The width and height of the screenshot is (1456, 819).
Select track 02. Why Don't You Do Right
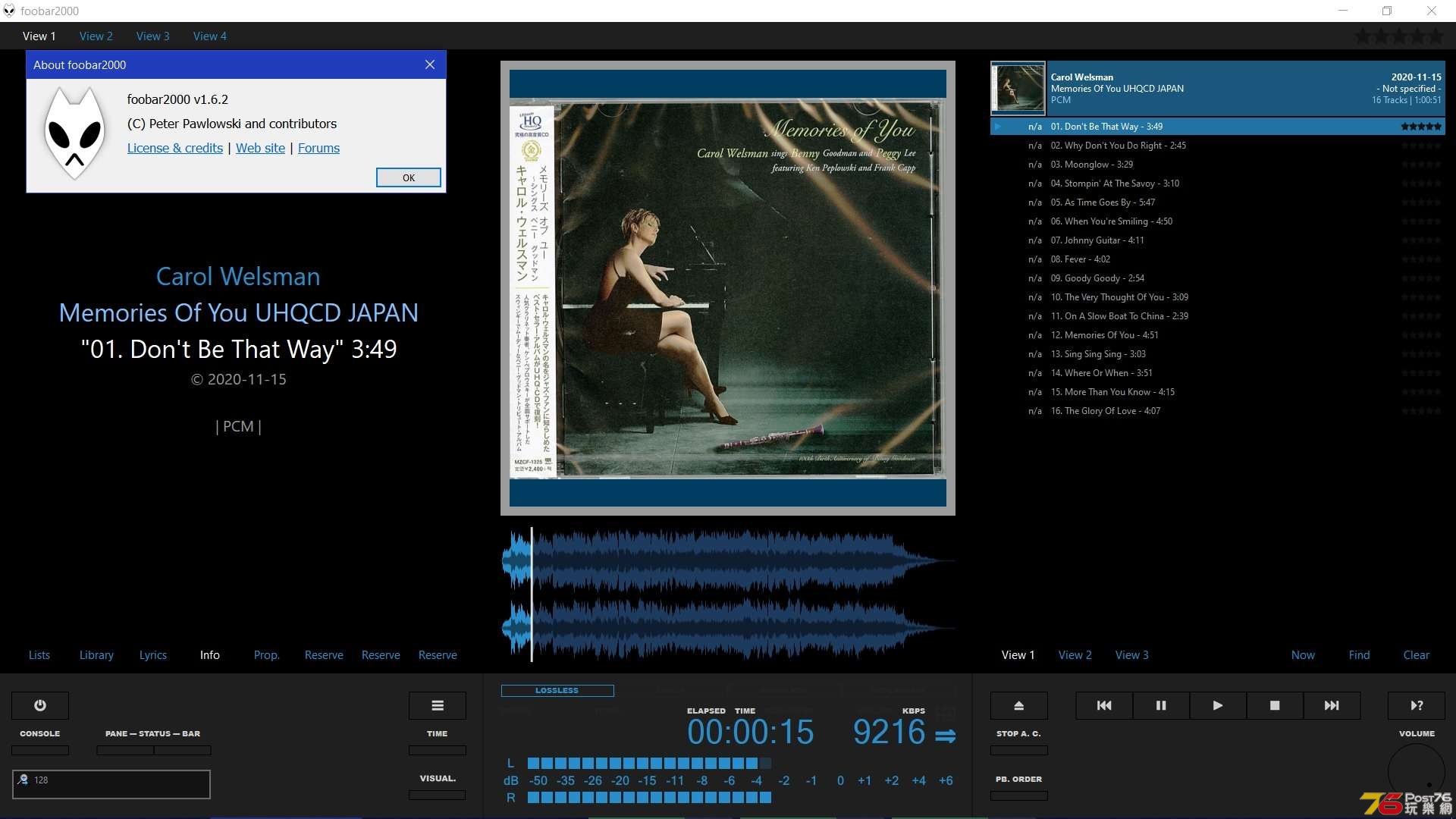[x=1218, y=146]
